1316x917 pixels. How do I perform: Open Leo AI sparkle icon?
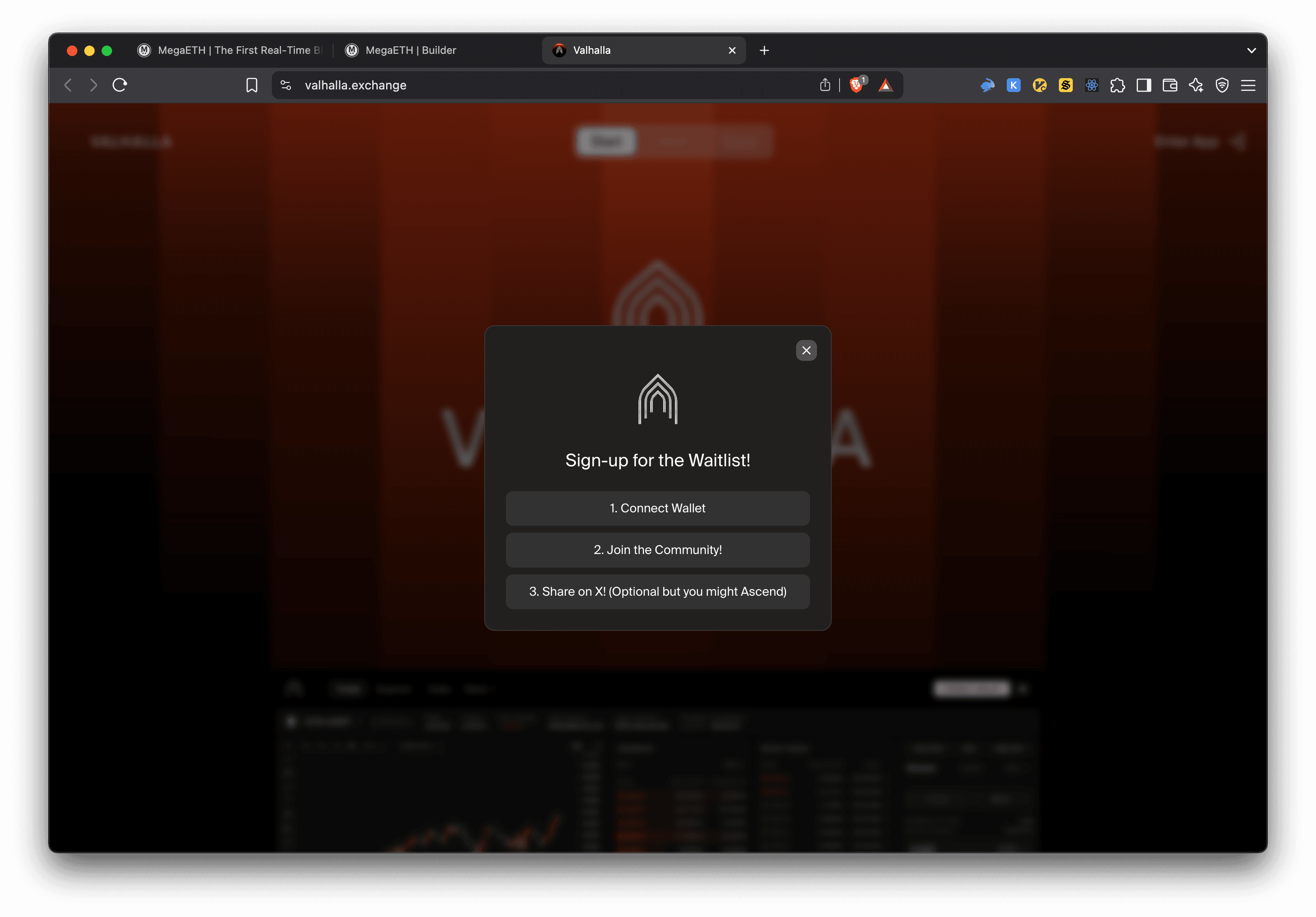click(1196, 86)
